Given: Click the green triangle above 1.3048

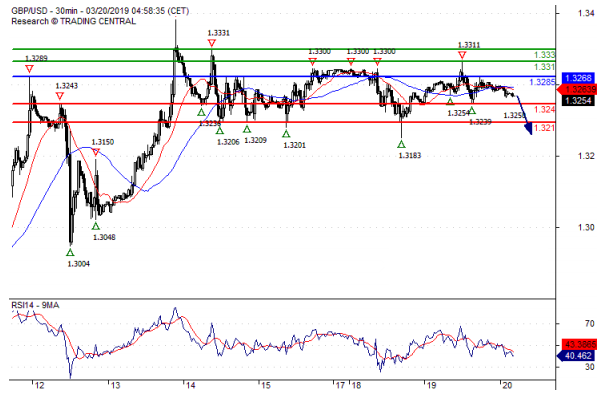Looking at the screenshot, I should click(x=96, y=226).
